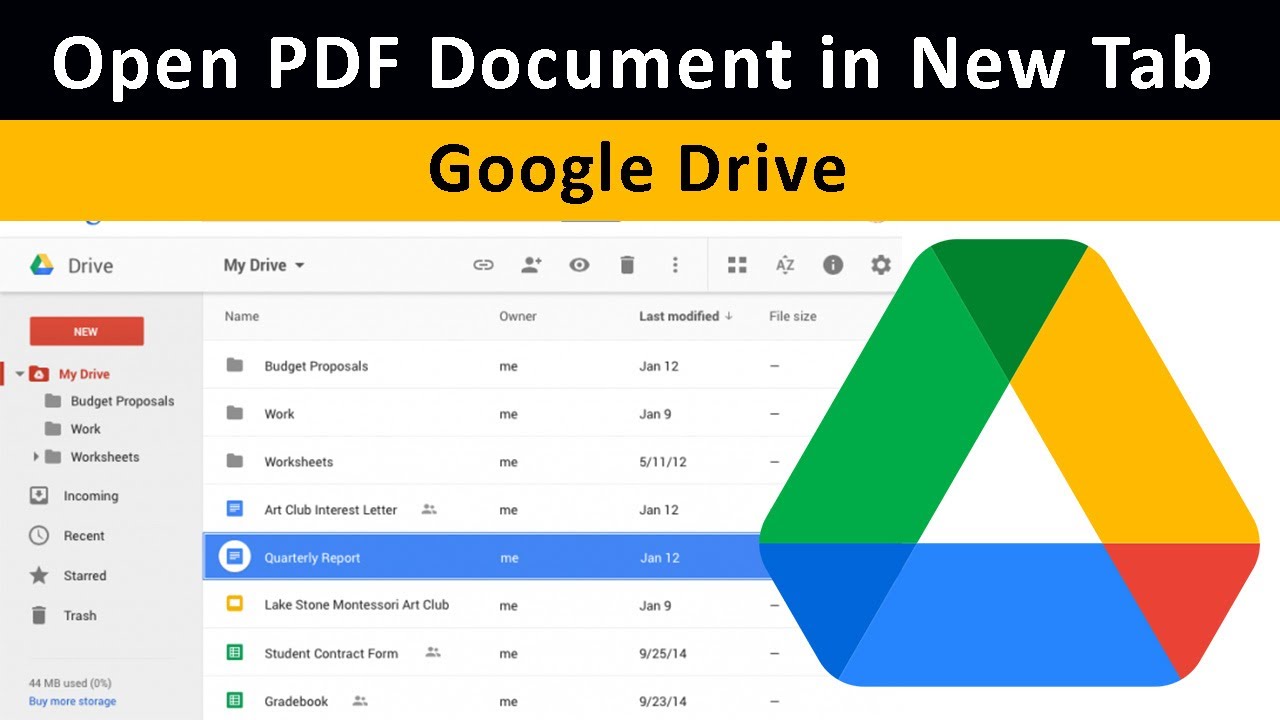1280x720 pixels.
Task: Open the View details info icon
Action: [833, 265]
